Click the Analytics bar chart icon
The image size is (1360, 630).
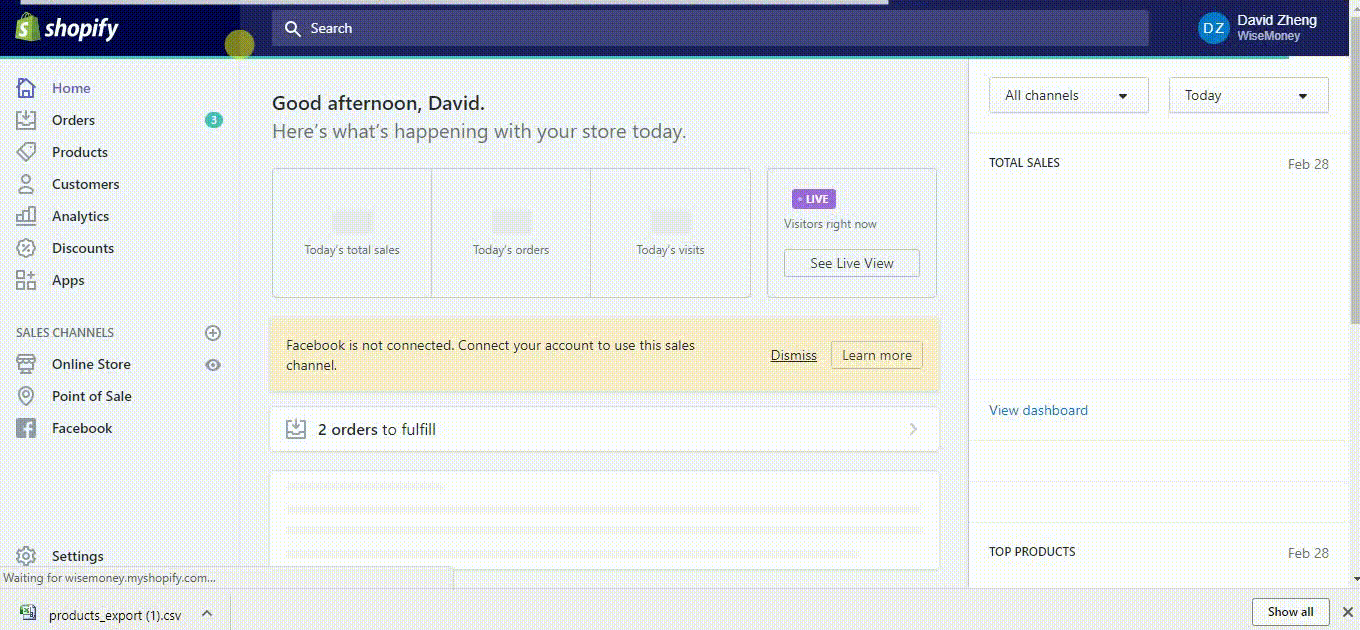tap(26, 216)
